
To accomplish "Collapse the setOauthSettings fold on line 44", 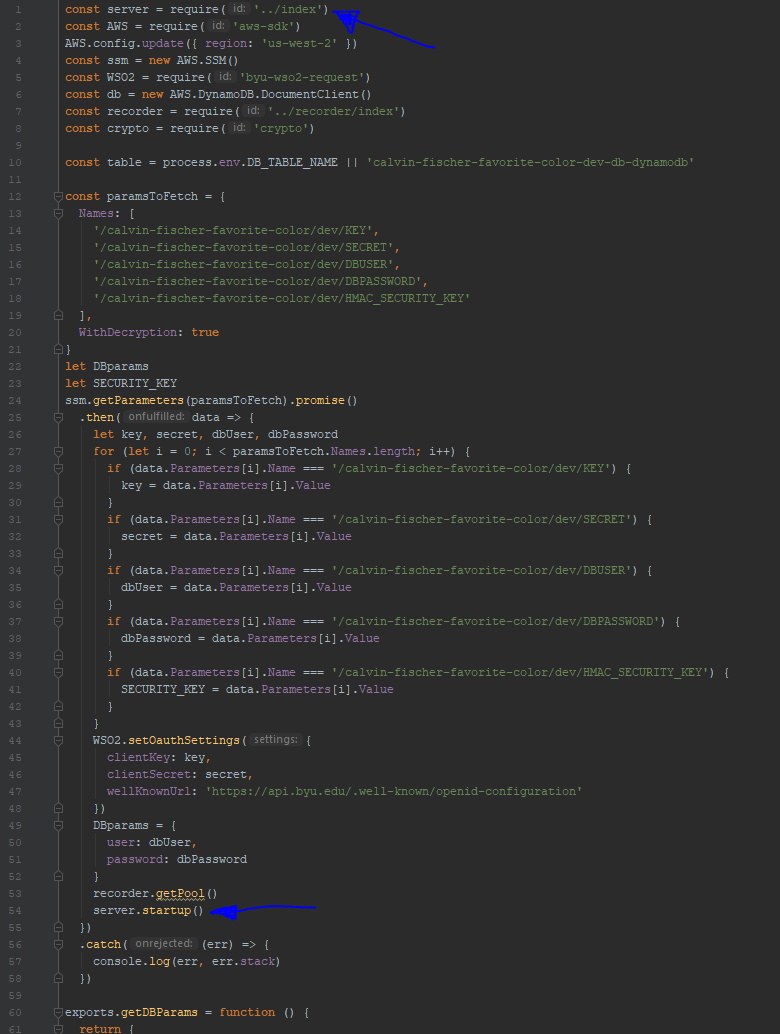I will [58, 741].
